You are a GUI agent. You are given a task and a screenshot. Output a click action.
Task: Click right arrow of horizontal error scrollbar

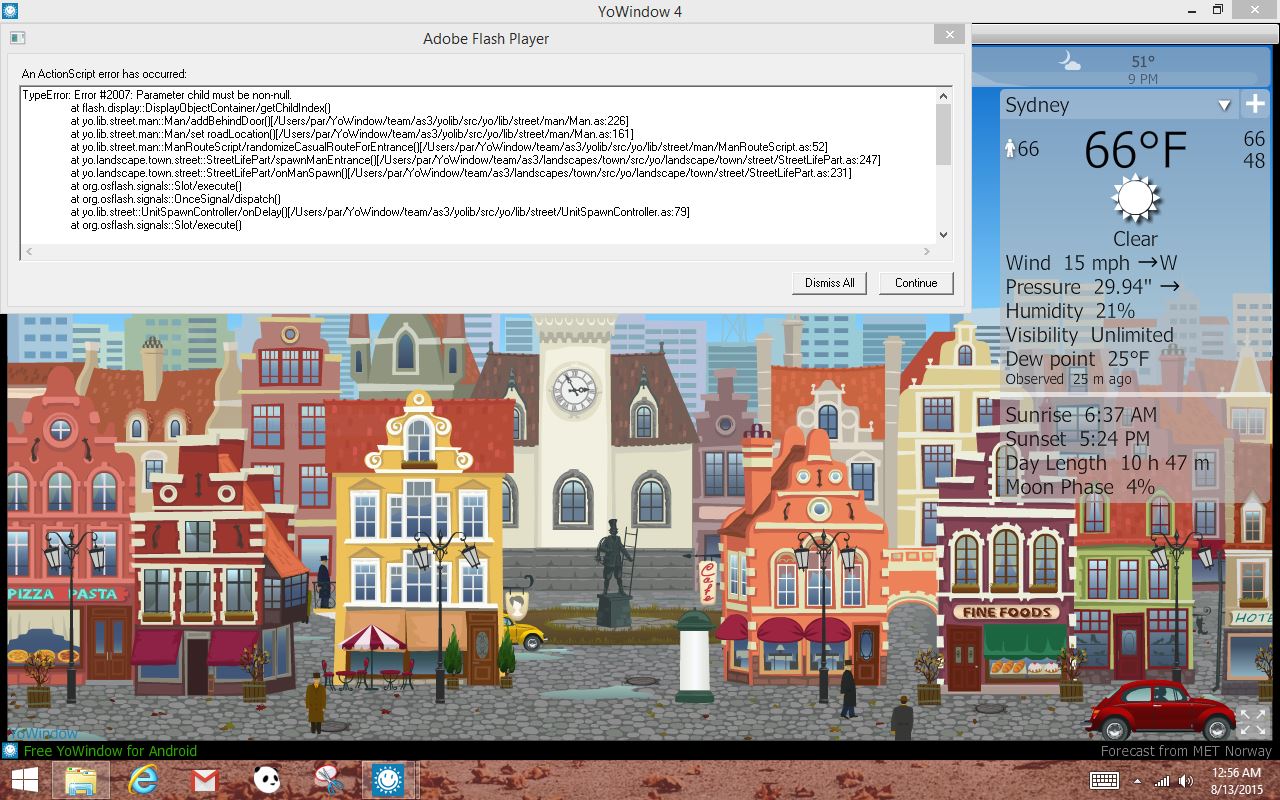(928, 251)
